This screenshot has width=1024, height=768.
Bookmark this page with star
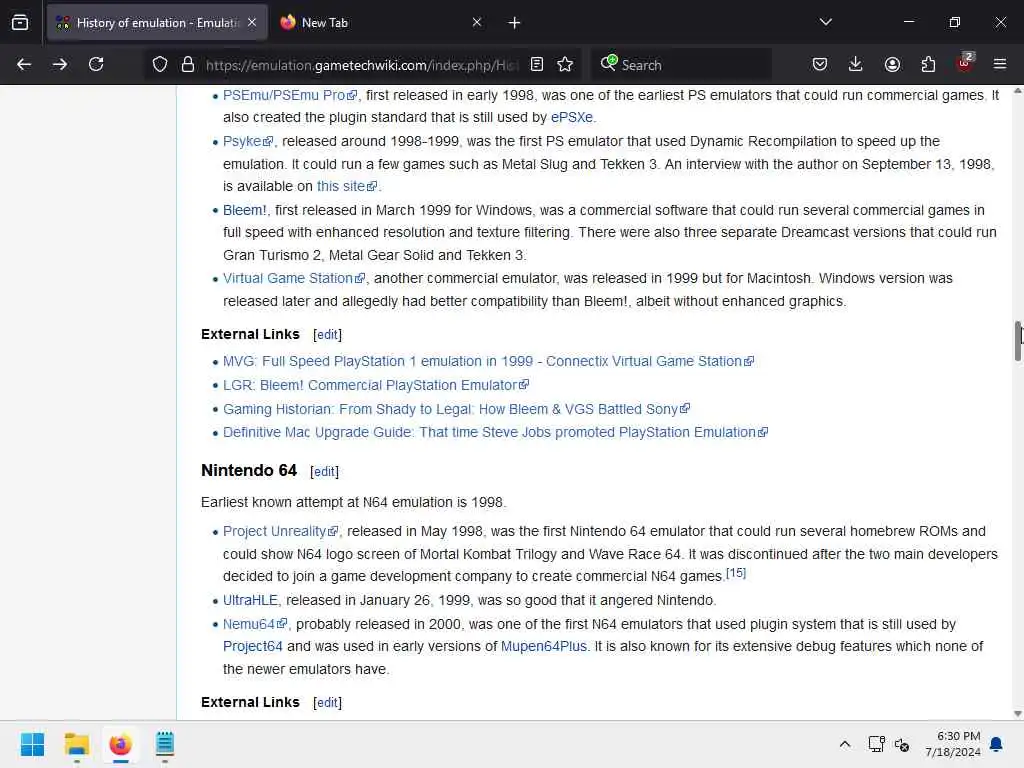pos(565,64)
